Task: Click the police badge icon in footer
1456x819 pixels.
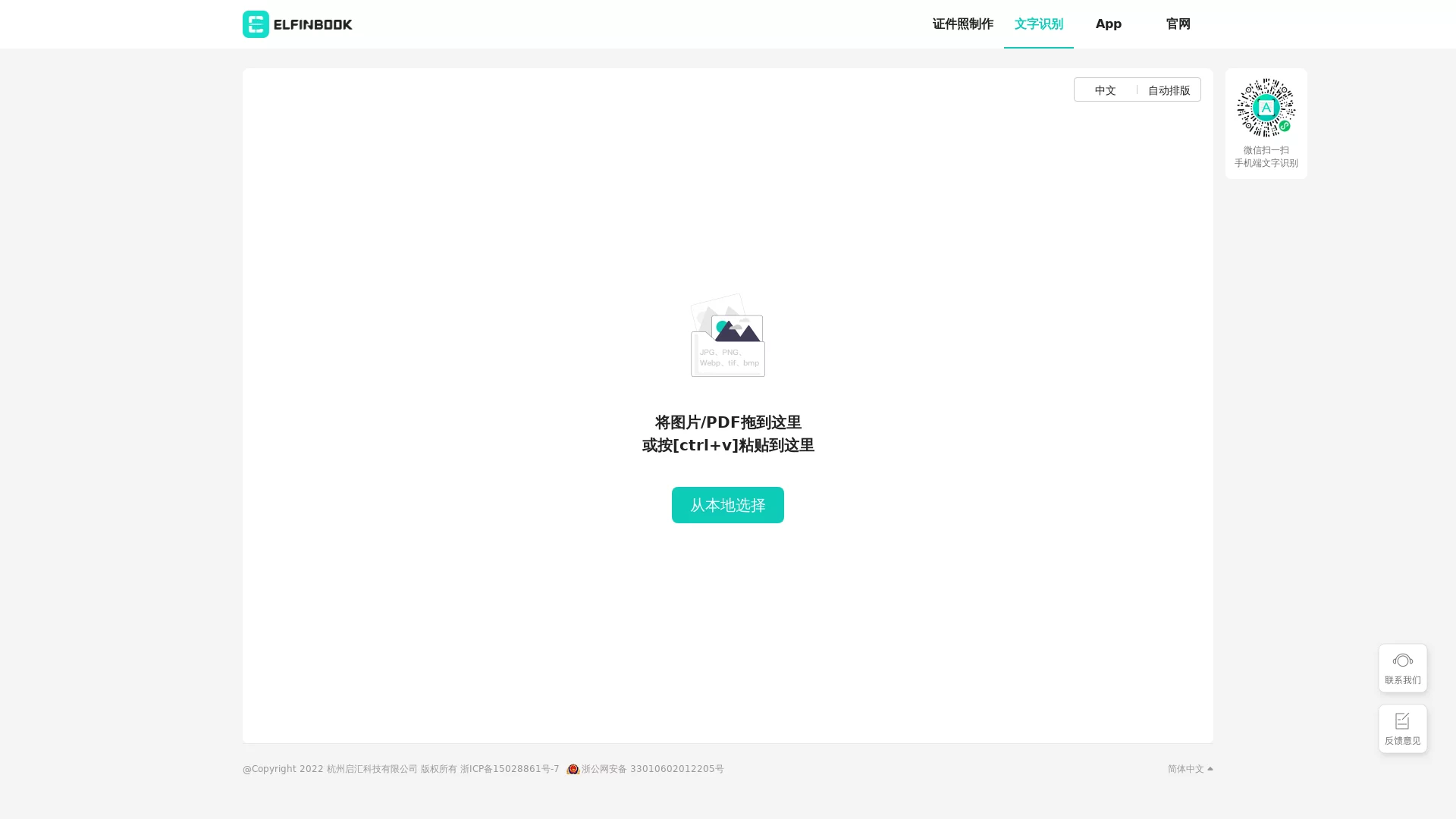Action: click(x=573, y=769)
